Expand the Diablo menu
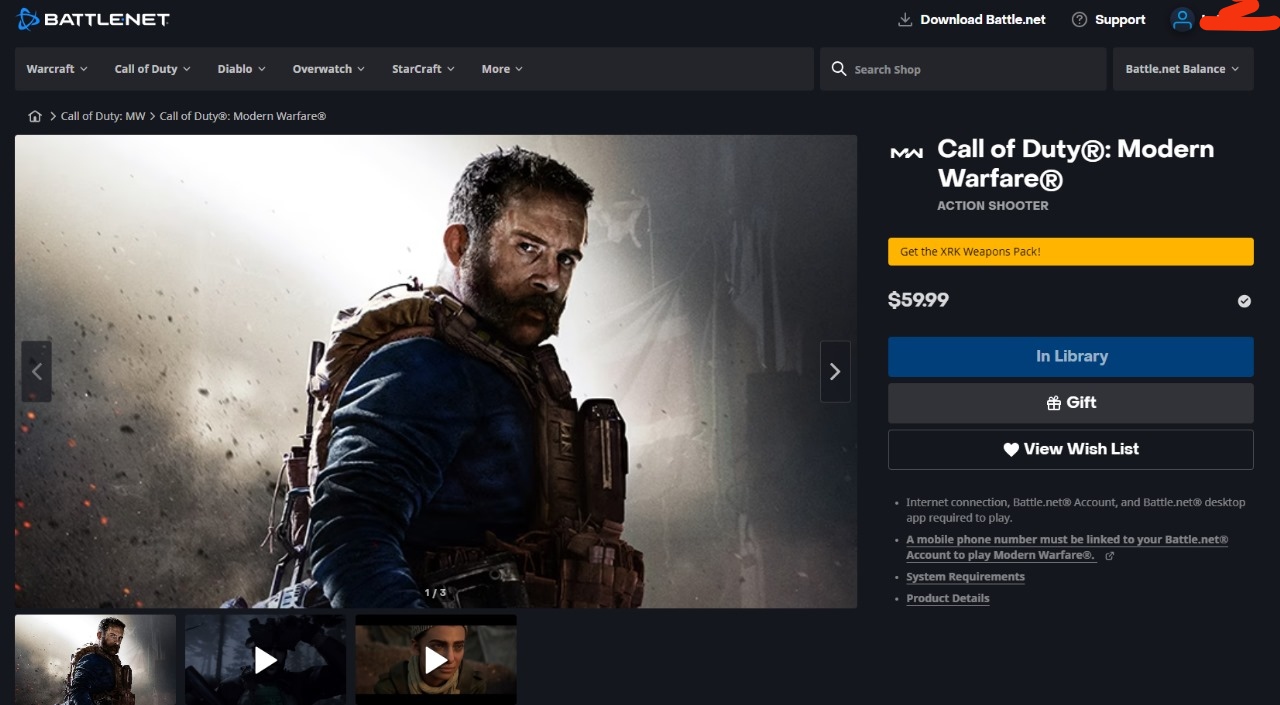Viewport: 1280px width, 705px height. click(x=241, y=69)
